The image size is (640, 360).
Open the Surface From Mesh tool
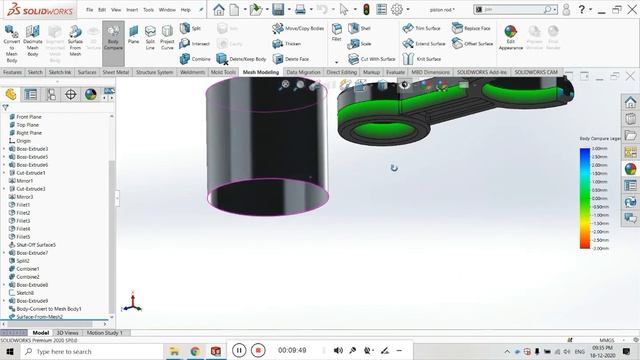tap(75, 40)
